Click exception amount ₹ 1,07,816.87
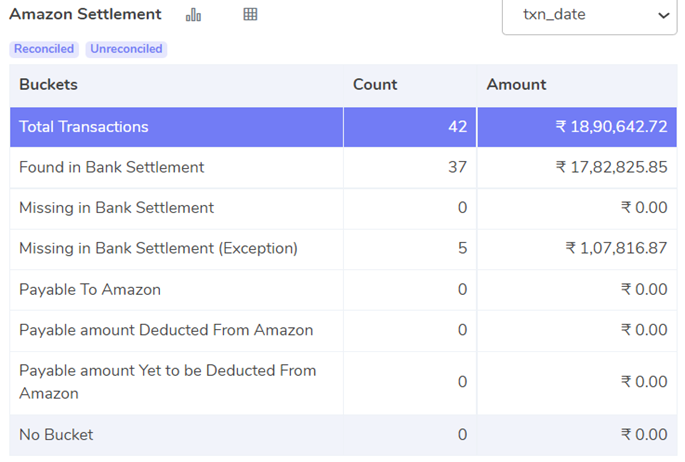 tap(616, 248)
